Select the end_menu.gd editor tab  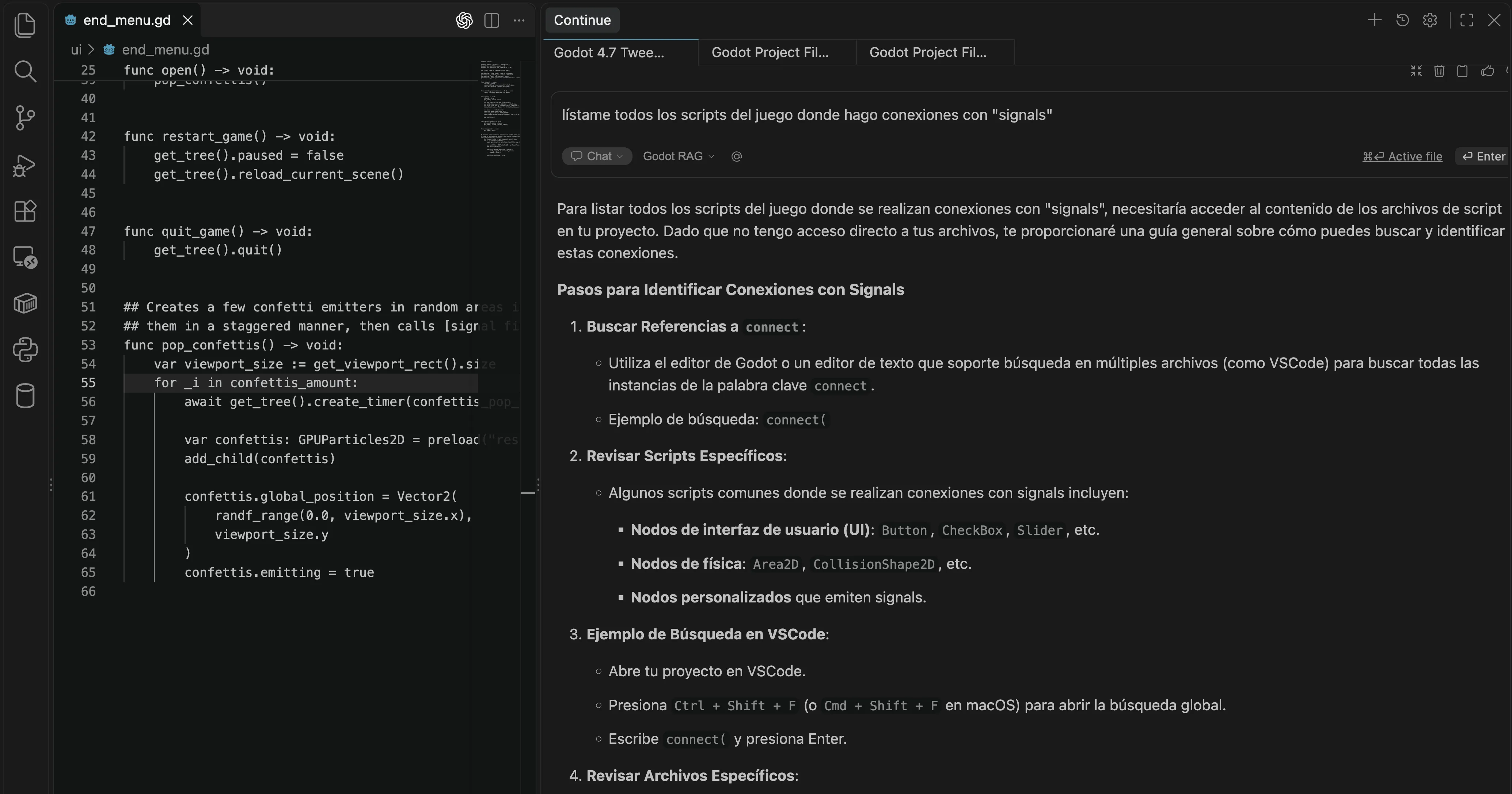pos(127,20)
